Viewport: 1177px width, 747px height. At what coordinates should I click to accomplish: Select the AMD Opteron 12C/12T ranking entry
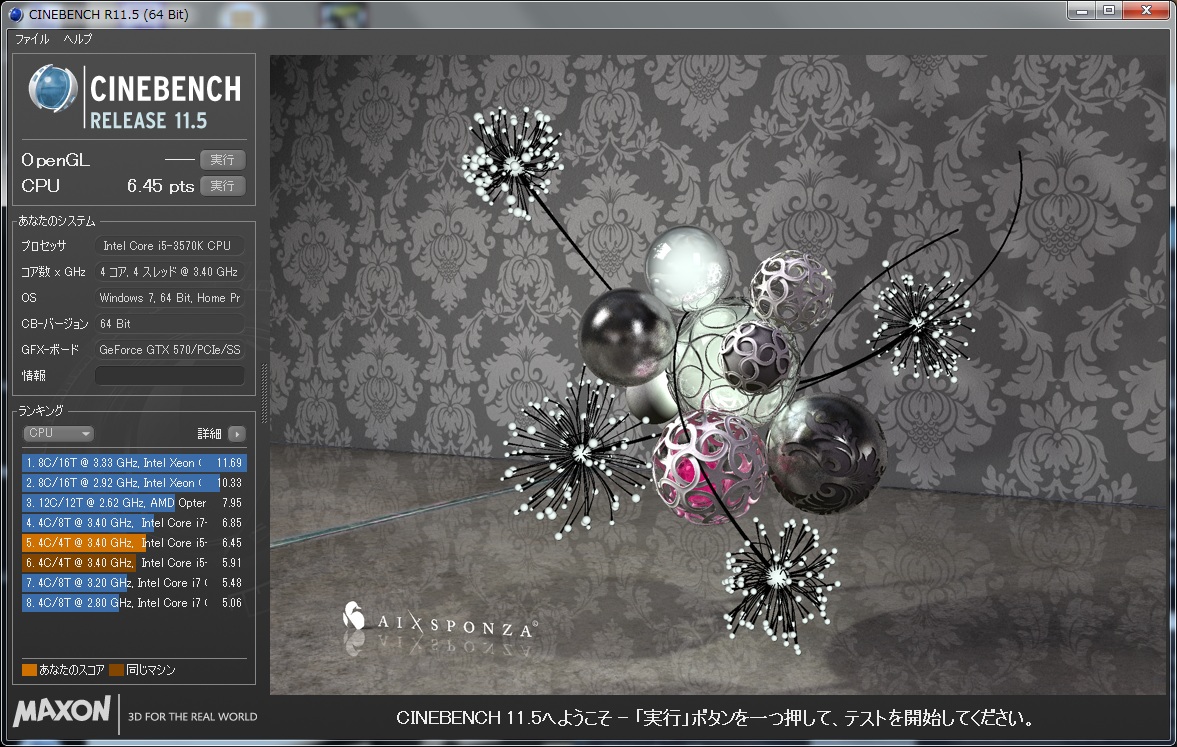134,503
